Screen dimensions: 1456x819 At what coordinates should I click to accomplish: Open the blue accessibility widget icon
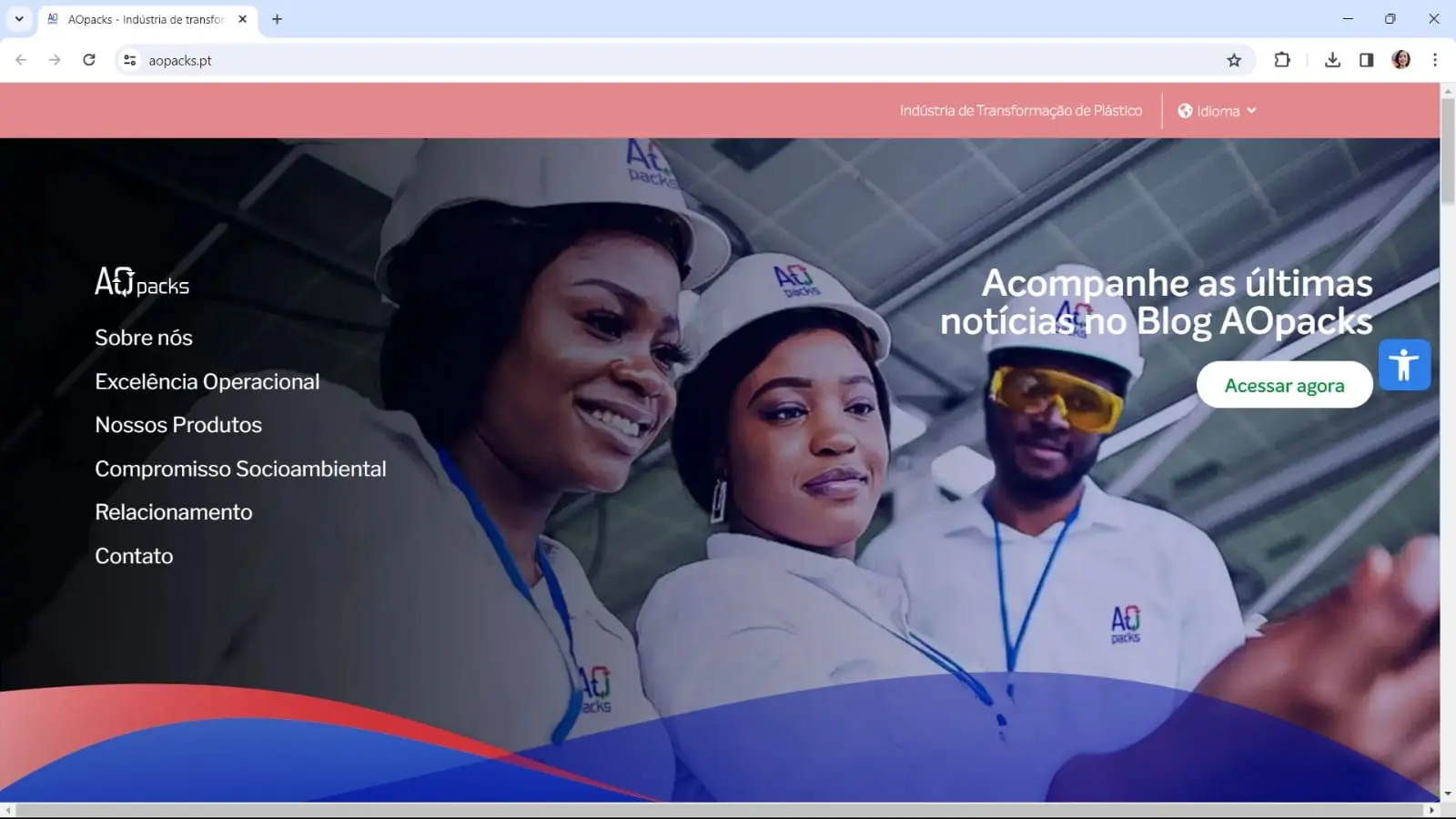coord(1404,365)
